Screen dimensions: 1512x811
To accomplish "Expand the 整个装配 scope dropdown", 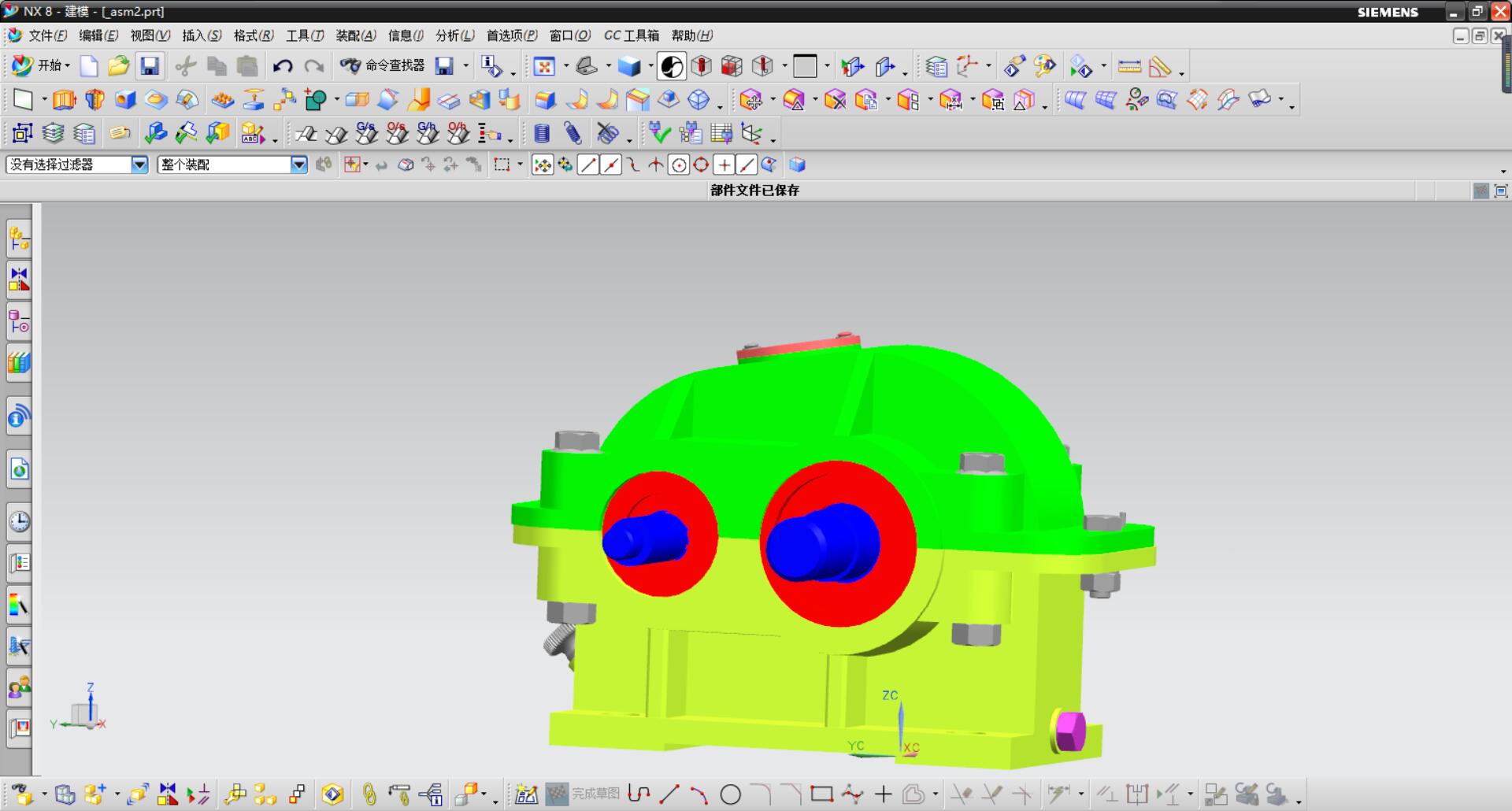I will click(x=298, y=165).
